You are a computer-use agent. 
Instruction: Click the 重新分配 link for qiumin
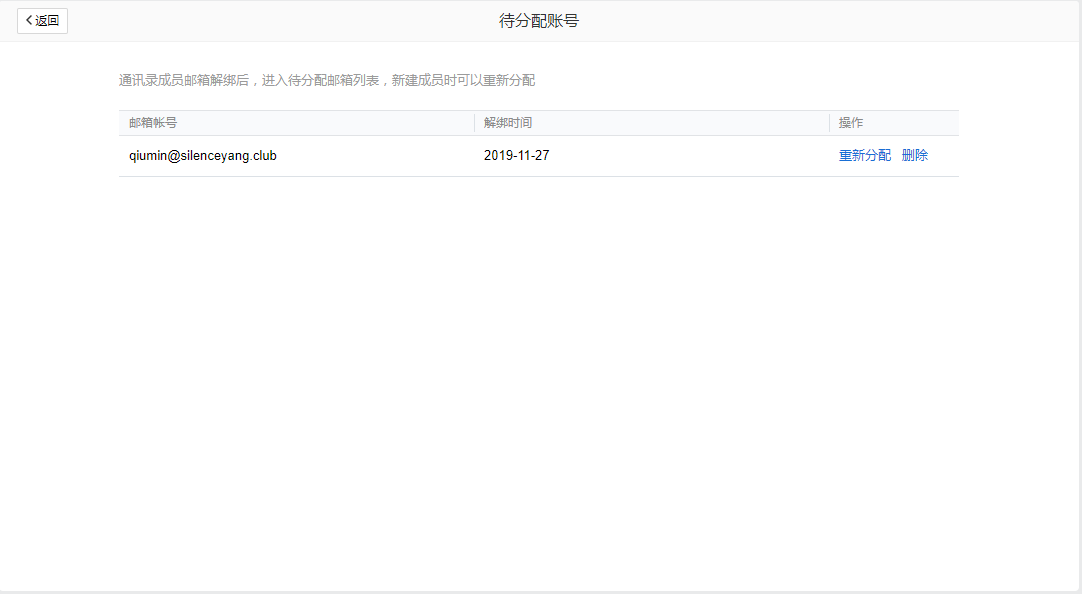coord(864,156)
